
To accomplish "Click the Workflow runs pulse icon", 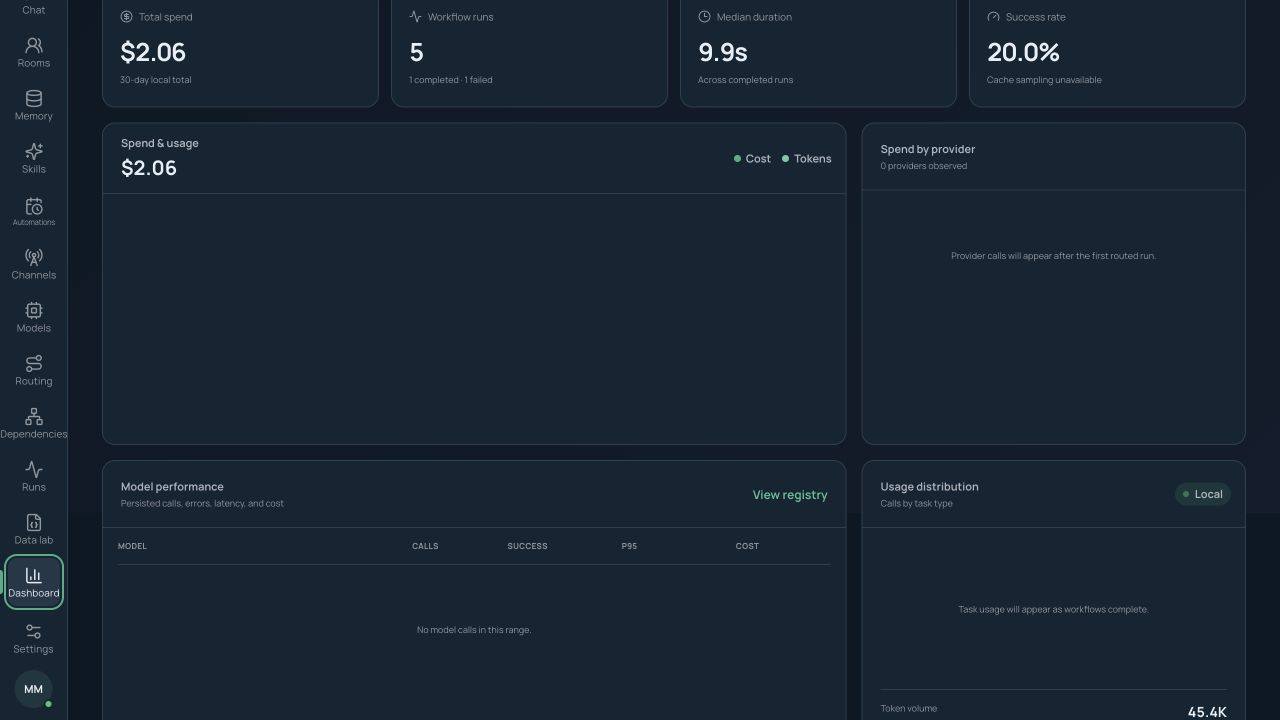I will 415,17.
